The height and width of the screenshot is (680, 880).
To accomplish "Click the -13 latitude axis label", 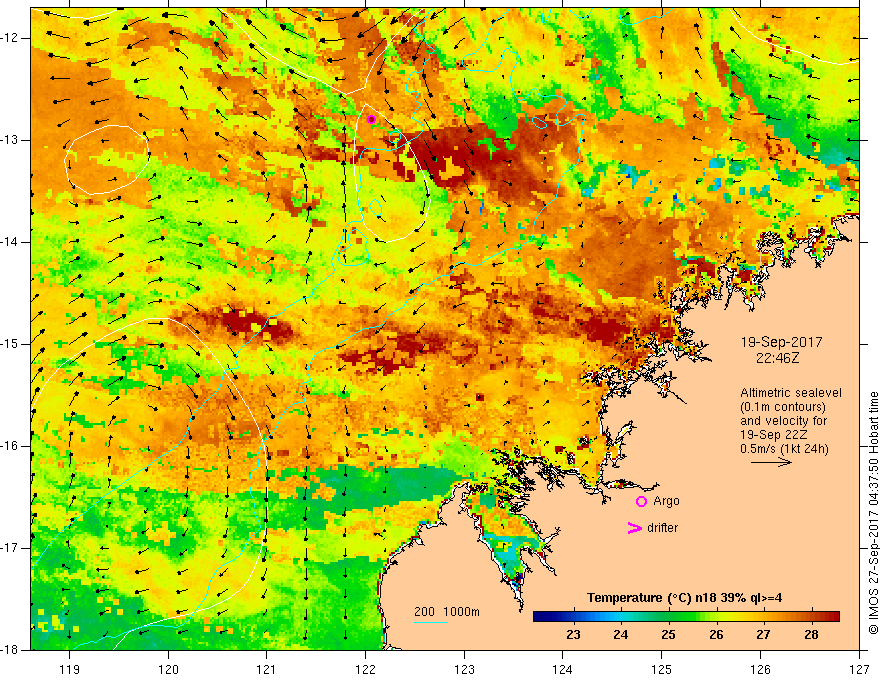I will click(10, 140).
